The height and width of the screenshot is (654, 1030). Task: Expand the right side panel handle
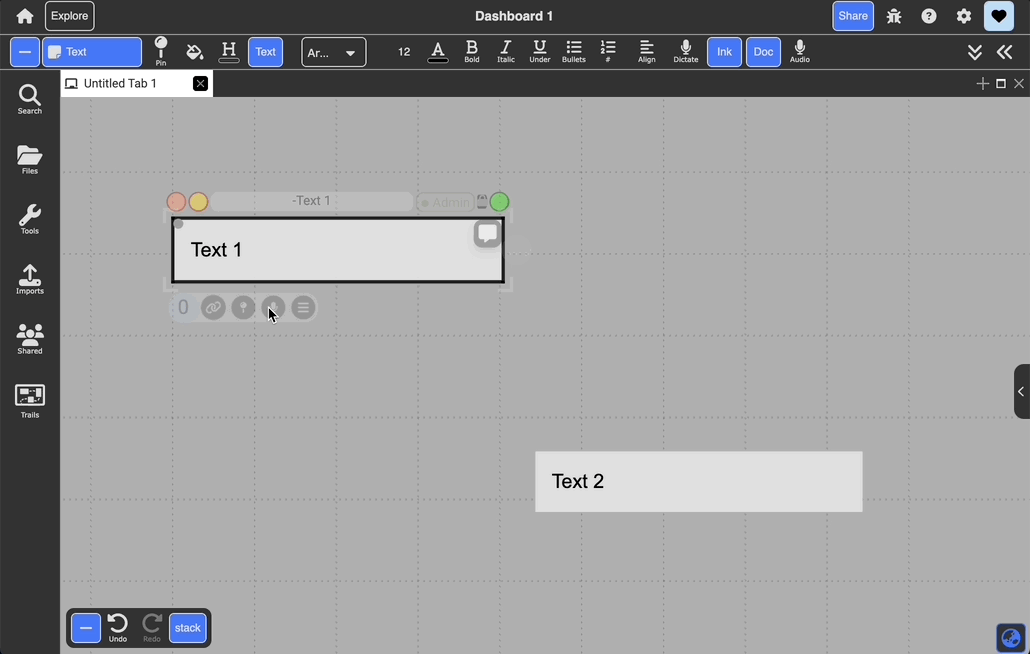click(1020, 392)
